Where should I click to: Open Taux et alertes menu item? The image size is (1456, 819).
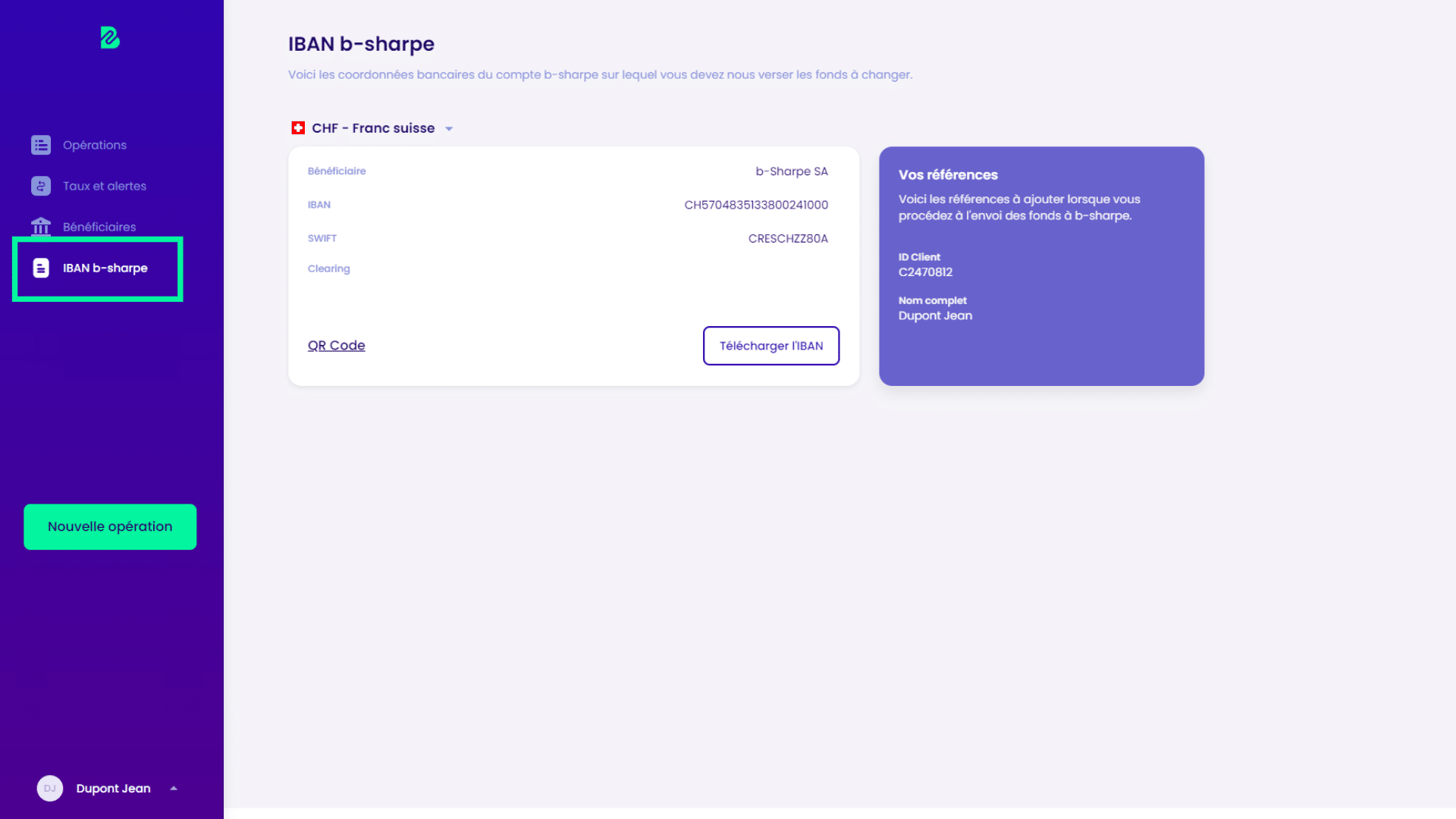pos(105,186)
